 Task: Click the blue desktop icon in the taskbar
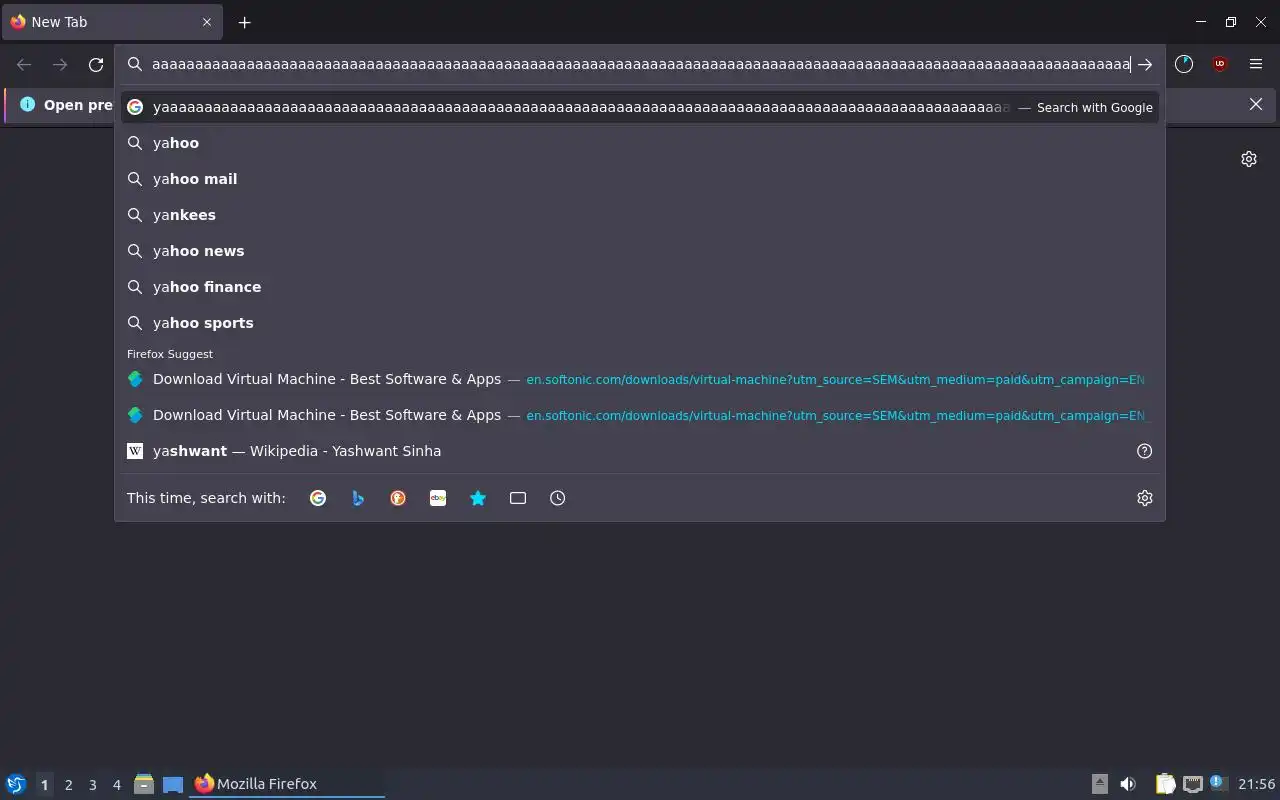pos(173,784)
